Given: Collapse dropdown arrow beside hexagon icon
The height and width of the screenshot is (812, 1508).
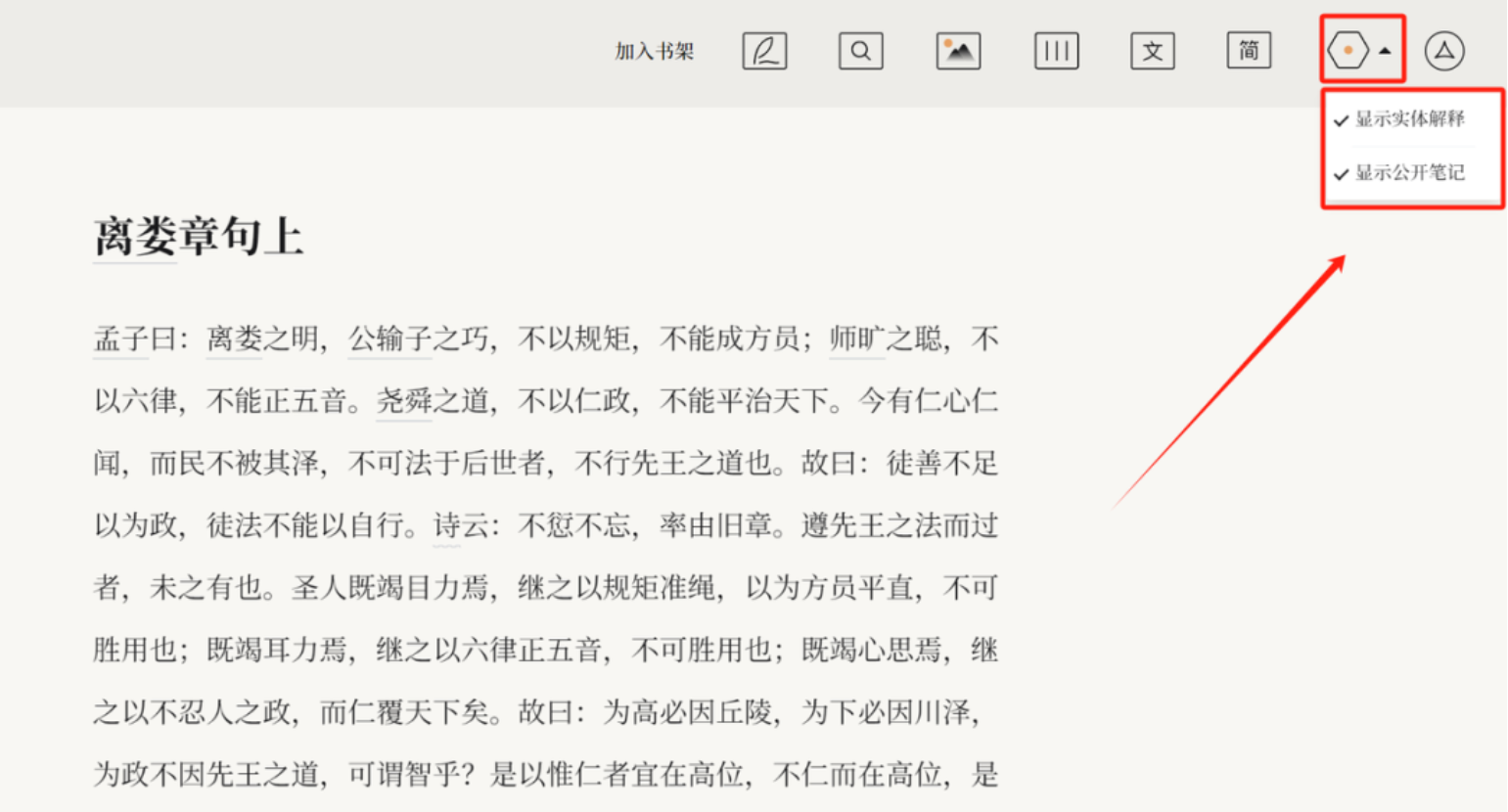Looking at the screenshot, I should click(1385, 51).
